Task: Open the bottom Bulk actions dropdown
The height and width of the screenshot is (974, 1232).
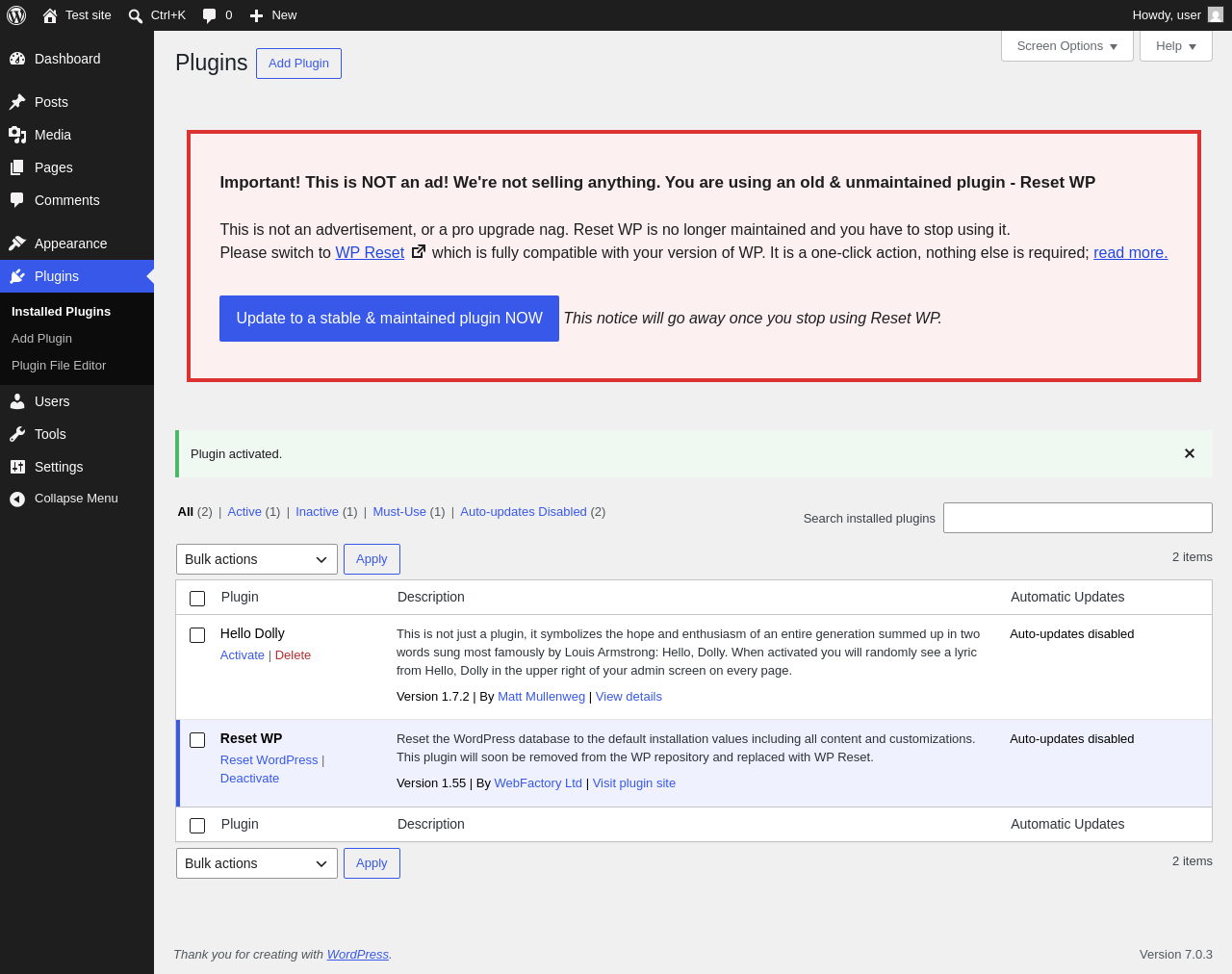Action: [x=257, y=863]
